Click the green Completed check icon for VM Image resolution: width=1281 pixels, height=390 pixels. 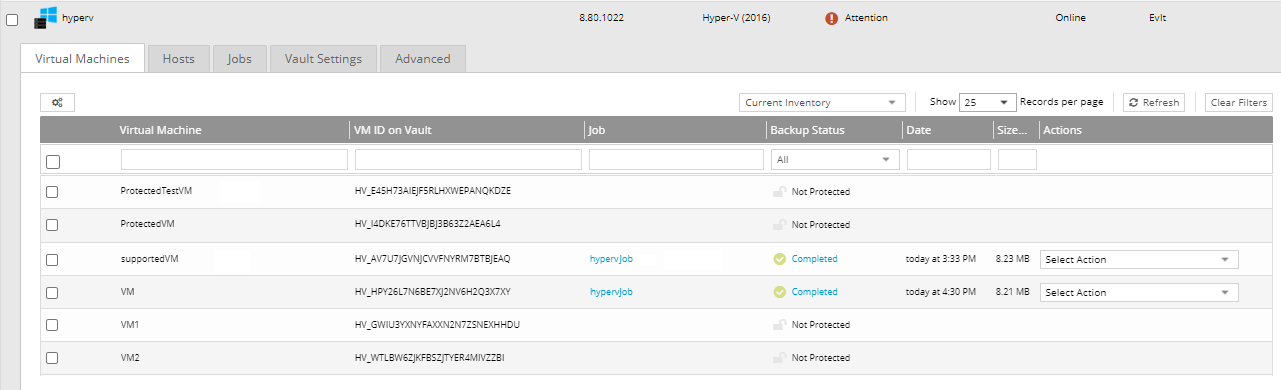pos(780,292)
